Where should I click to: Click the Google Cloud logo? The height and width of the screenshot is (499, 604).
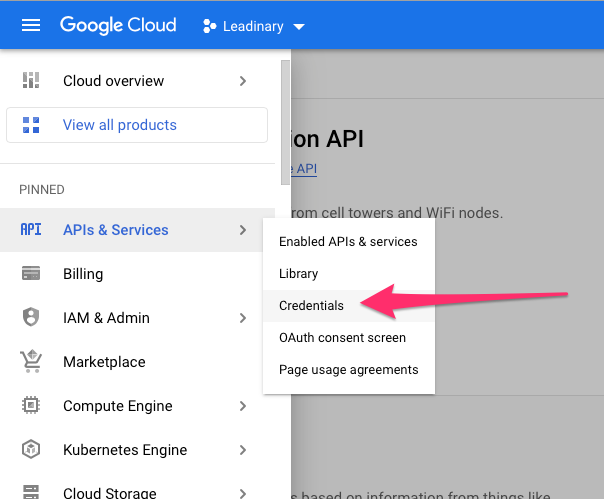(x=118, y=25)
